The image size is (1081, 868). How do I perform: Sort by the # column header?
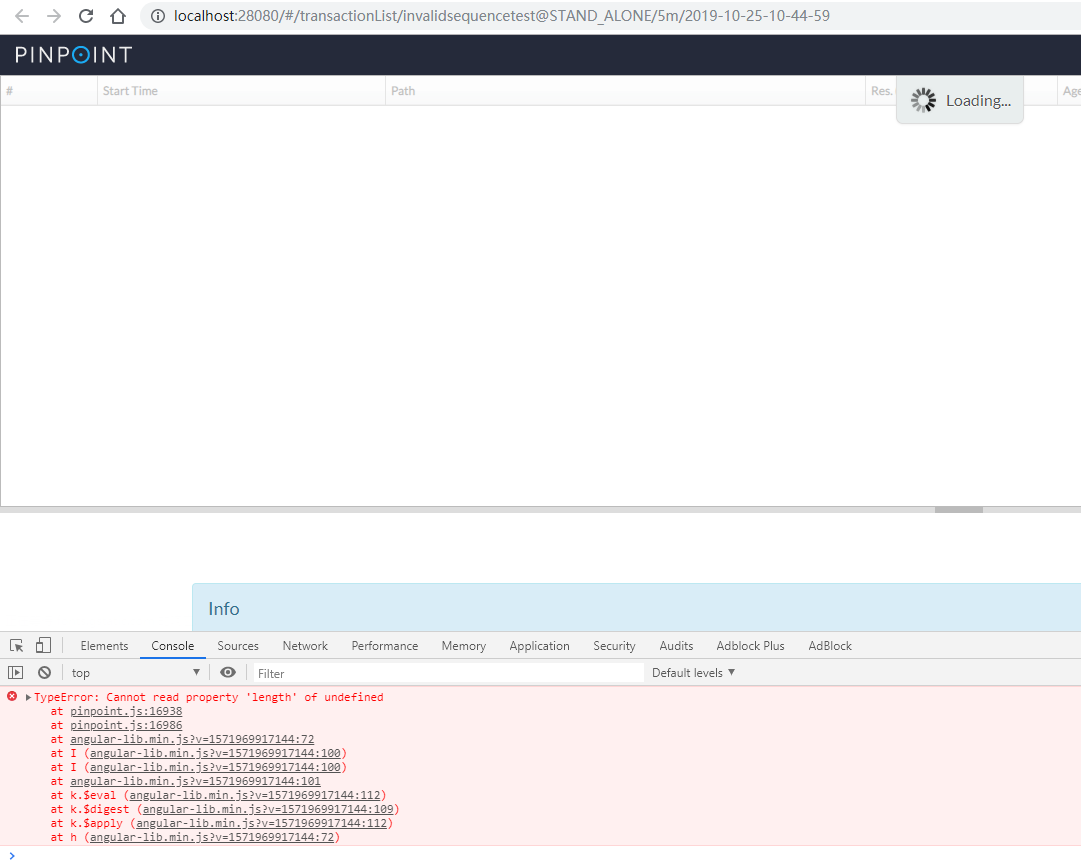coord(49,91)
